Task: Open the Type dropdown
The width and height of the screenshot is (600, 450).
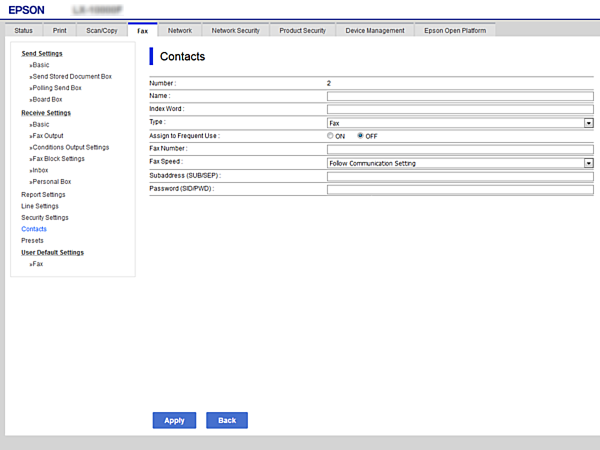Action: pos(460,122)
